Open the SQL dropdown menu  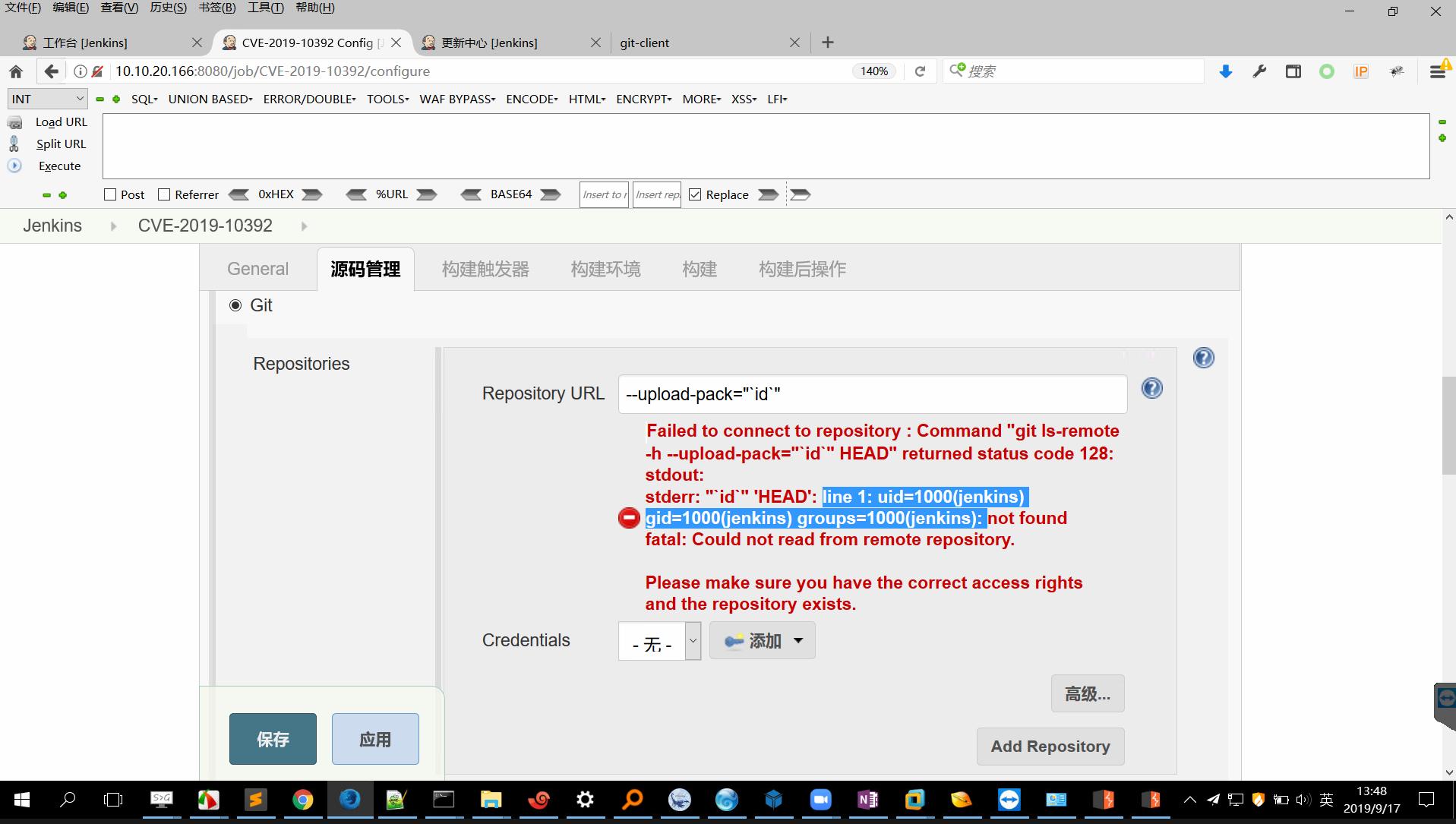pos(144,99)
